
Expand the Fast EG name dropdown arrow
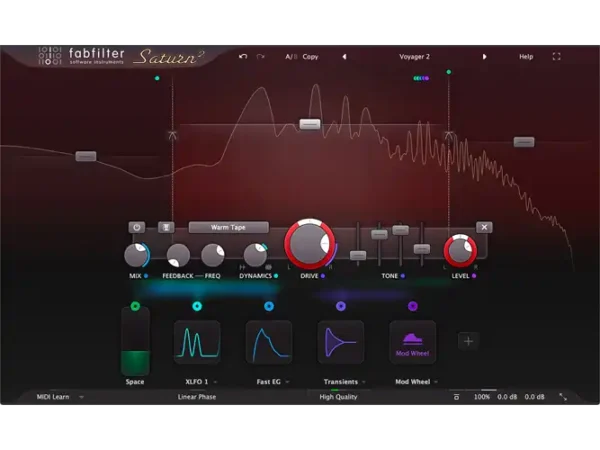click(287, 382)
